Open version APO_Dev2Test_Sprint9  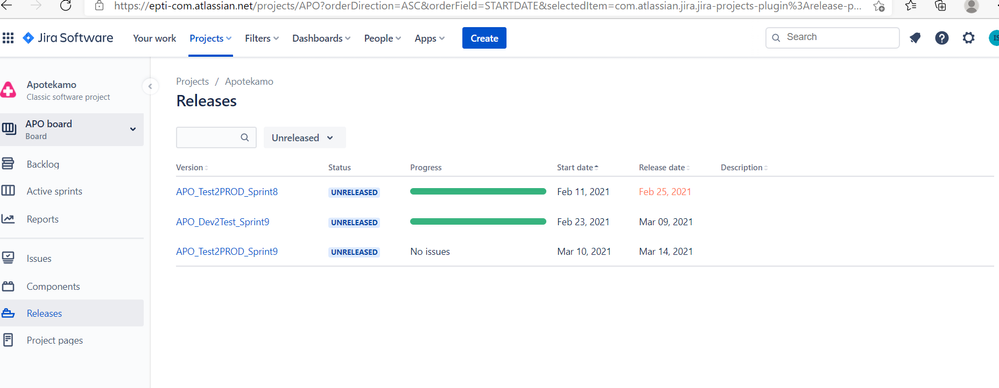pos(223,222)
